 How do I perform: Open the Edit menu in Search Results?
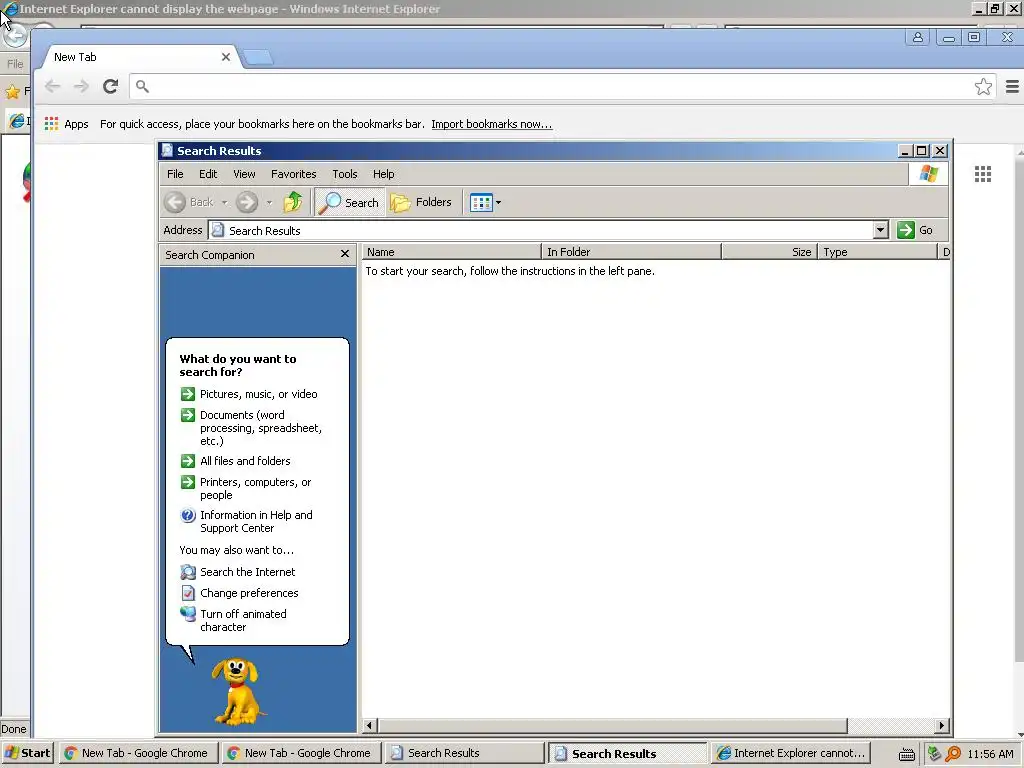208,174
